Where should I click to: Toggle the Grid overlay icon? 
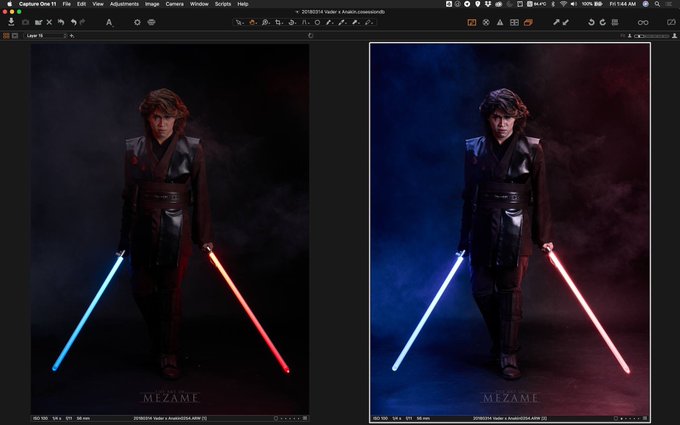tap(514, 22)
